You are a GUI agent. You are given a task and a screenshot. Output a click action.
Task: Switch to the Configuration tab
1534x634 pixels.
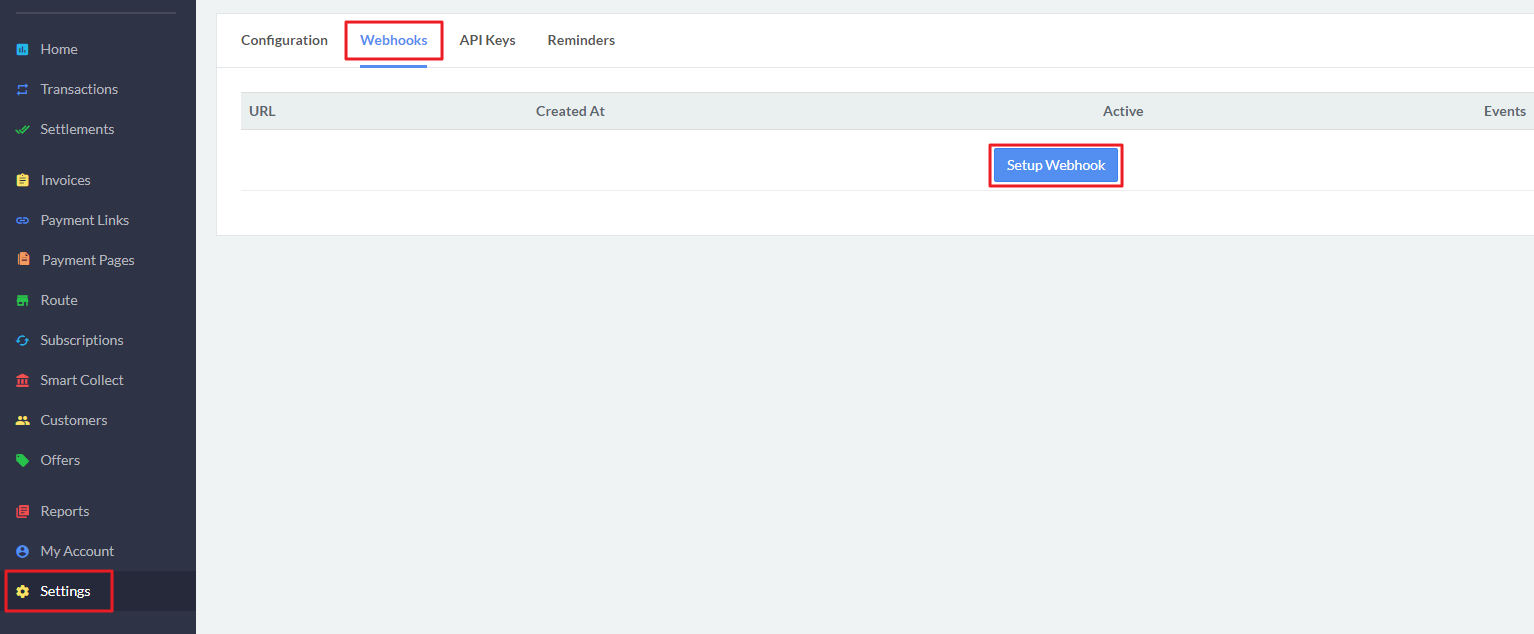click(x=284, y=40)
